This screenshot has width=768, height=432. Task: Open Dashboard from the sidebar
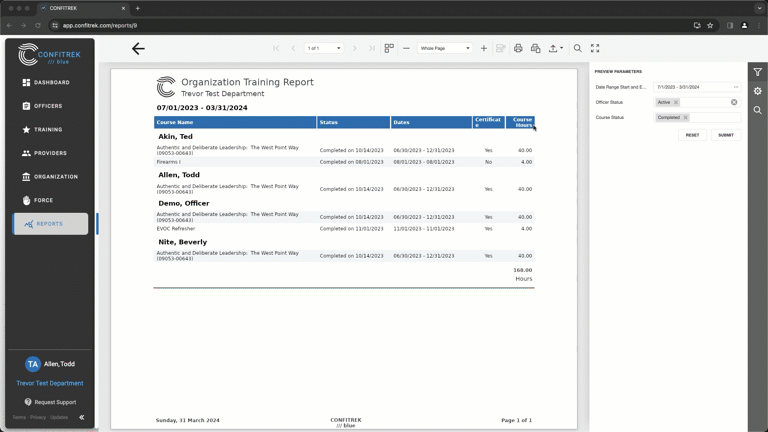click(x=50, y=82)
